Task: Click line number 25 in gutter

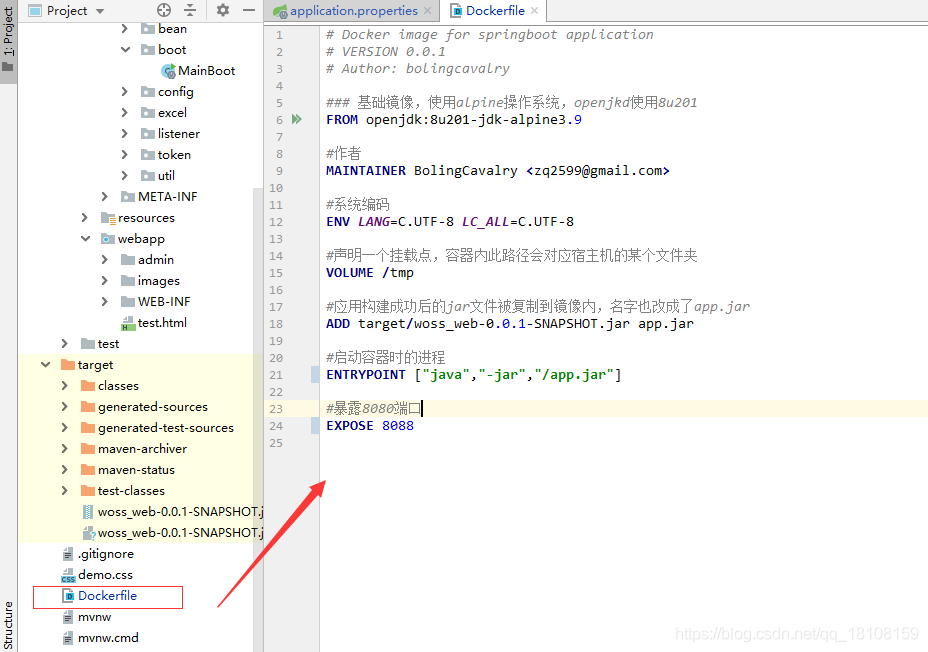Action: (x=276, y=443)
